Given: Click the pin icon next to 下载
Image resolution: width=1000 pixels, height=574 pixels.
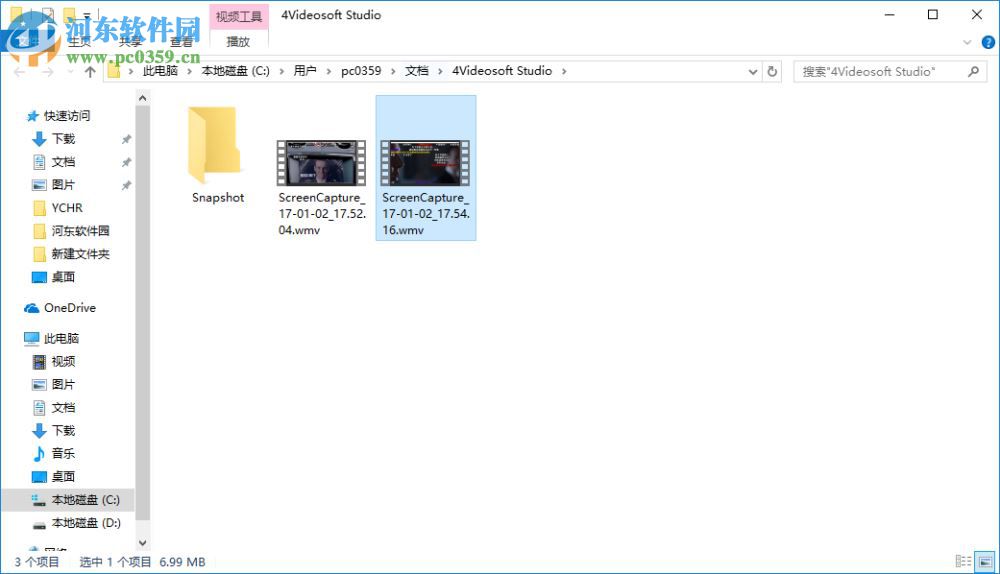Looking at the screenshot, I should click(x=126, y=139).
